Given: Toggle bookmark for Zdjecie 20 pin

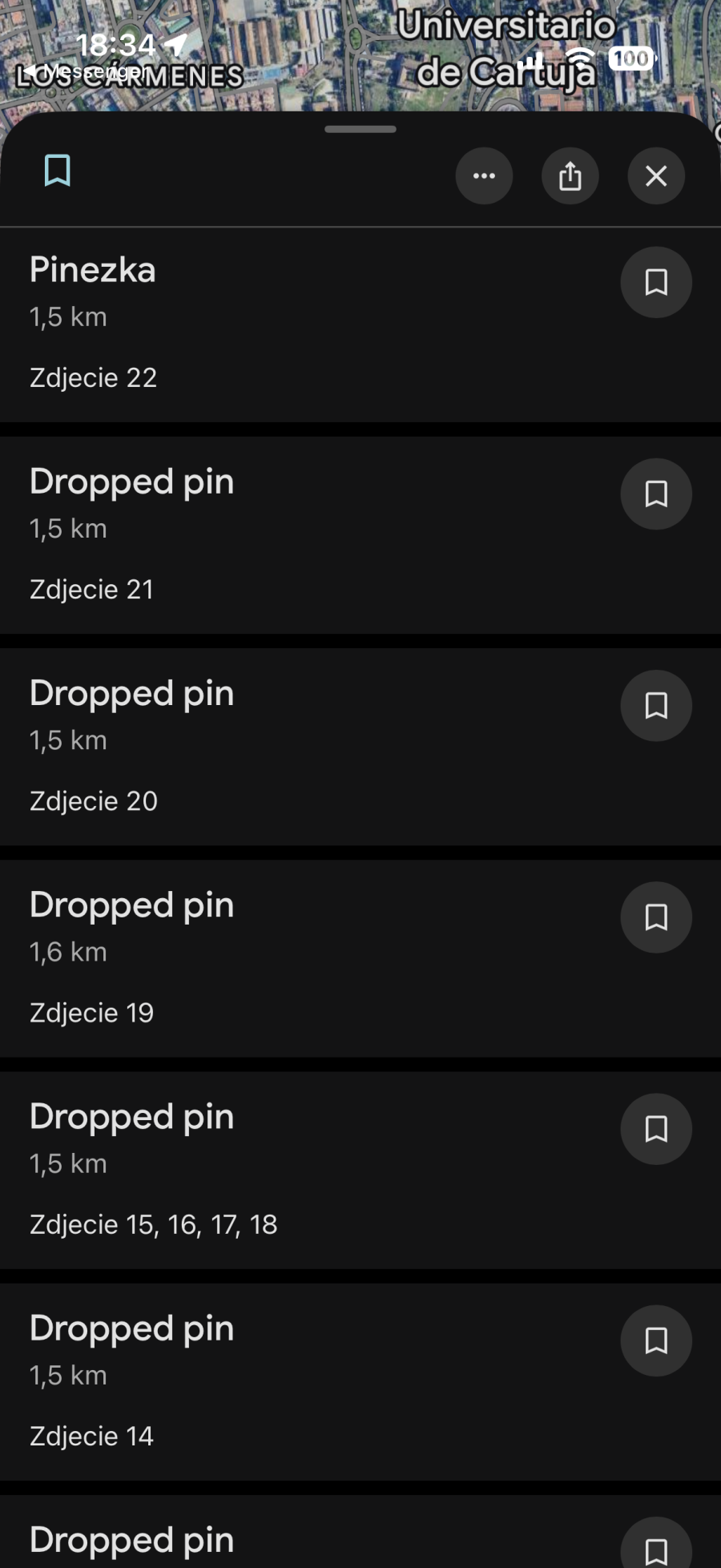Looking at the screenshot, I should pos(655,705).
